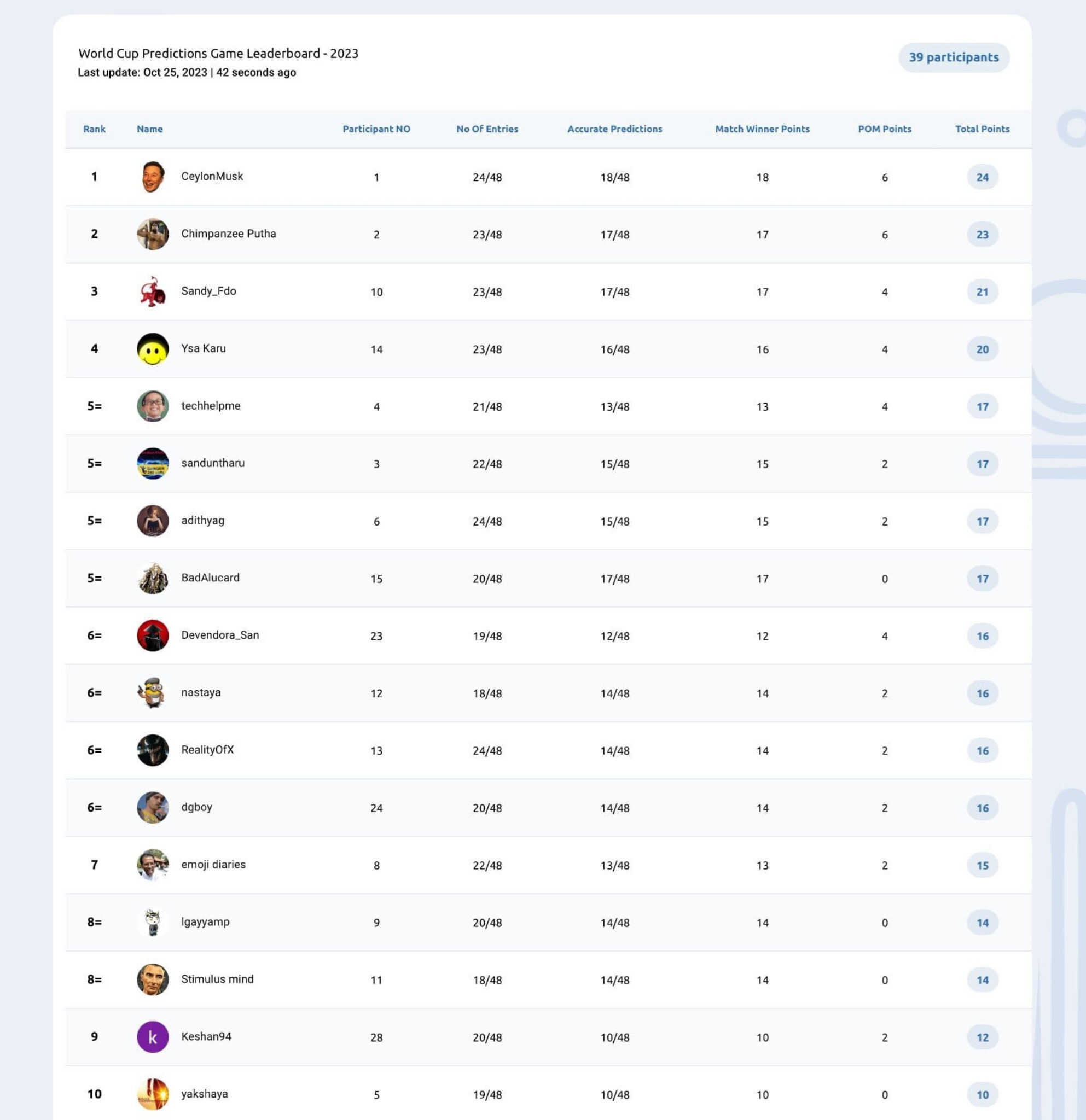Viewport: 1086px width, 1120px height.
Task: Open Chimpanzee Putha's profile avatar
Action: tap(153, 234)
